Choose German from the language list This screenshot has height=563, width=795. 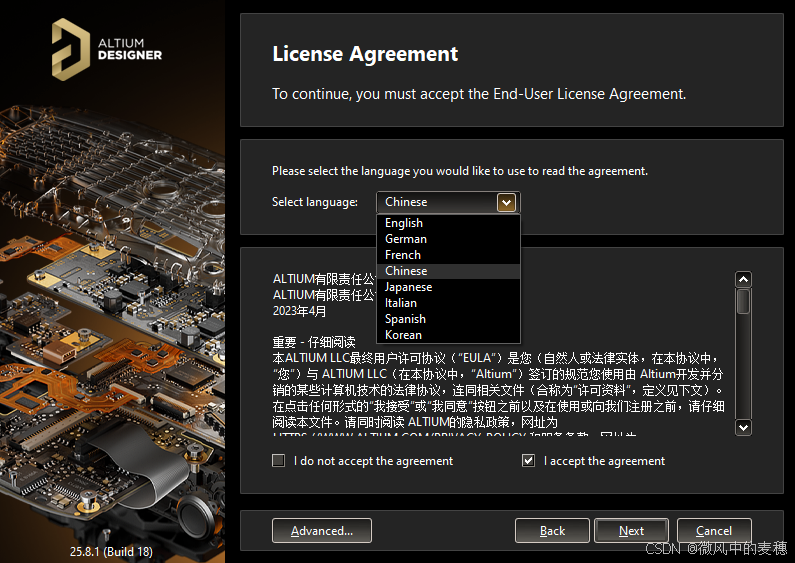[x=448, y=239]
